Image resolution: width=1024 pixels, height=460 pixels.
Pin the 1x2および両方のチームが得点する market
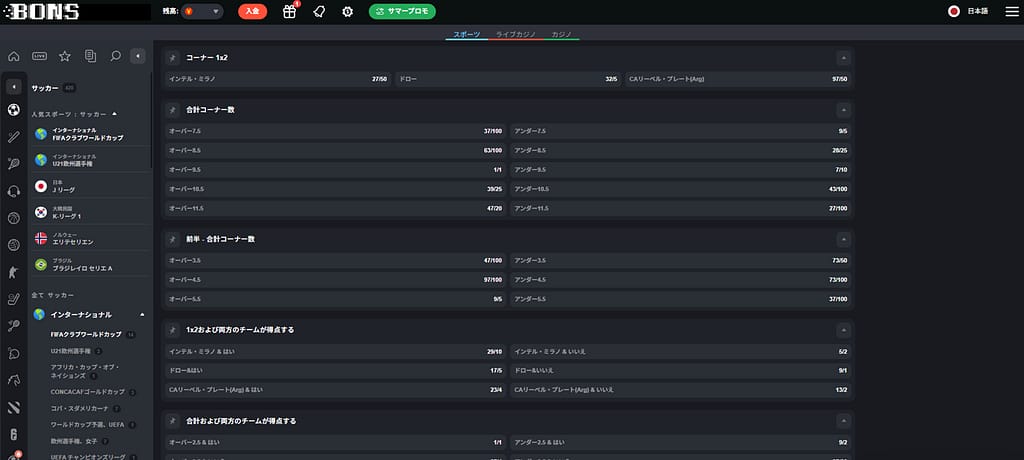coord(172,330)
